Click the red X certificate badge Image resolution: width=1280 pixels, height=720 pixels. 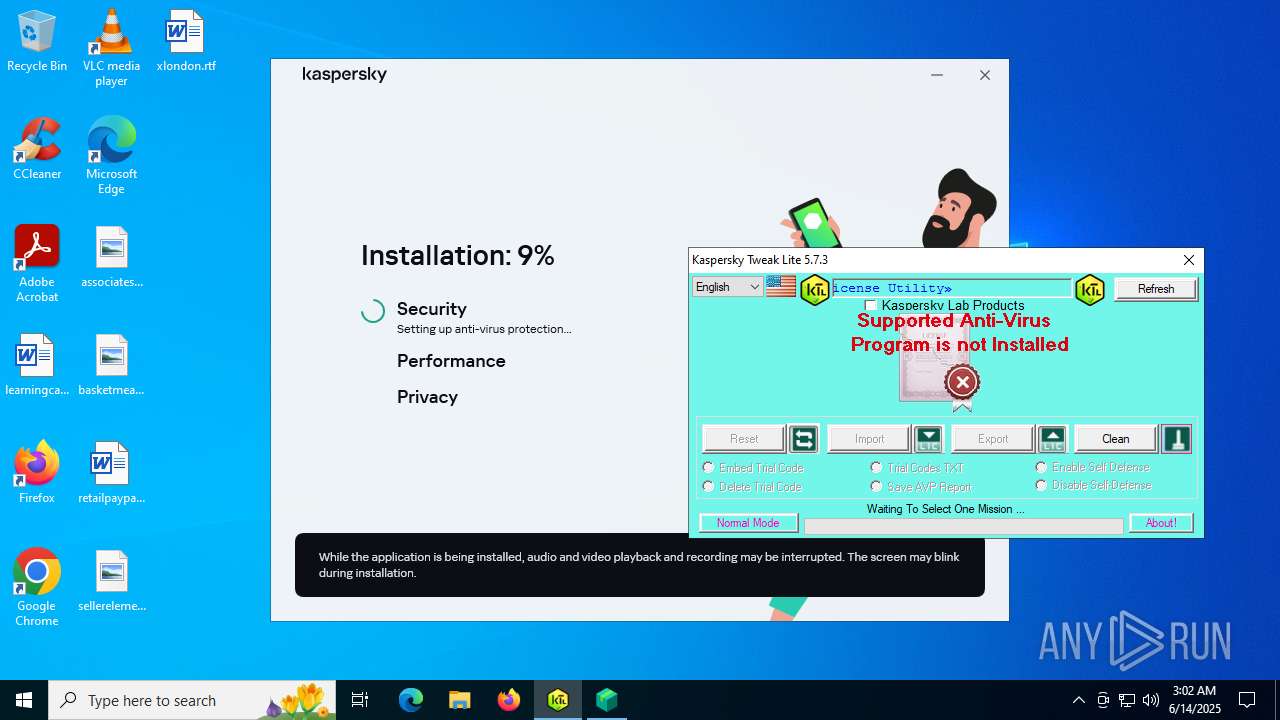pos(962,382)
